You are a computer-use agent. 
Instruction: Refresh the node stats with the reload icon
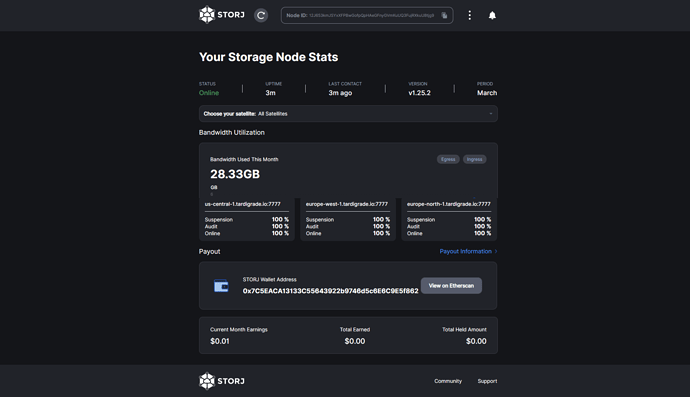click(x=261, y=15)
